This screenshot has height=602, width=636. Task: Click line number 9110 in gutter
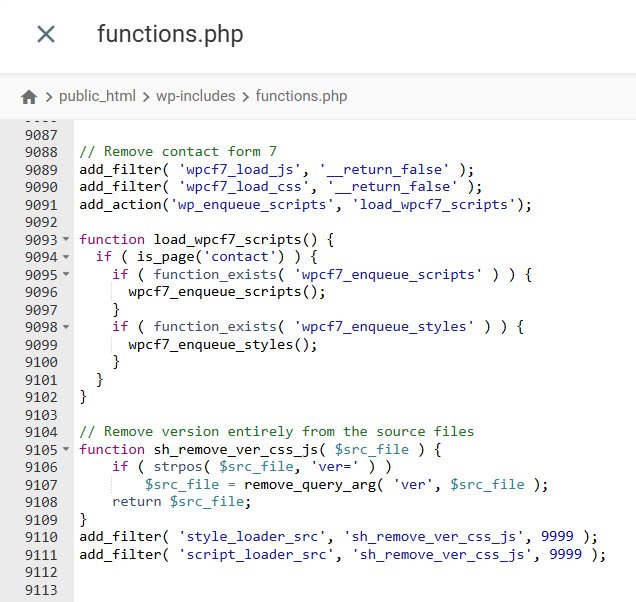(x=41, y=537)
